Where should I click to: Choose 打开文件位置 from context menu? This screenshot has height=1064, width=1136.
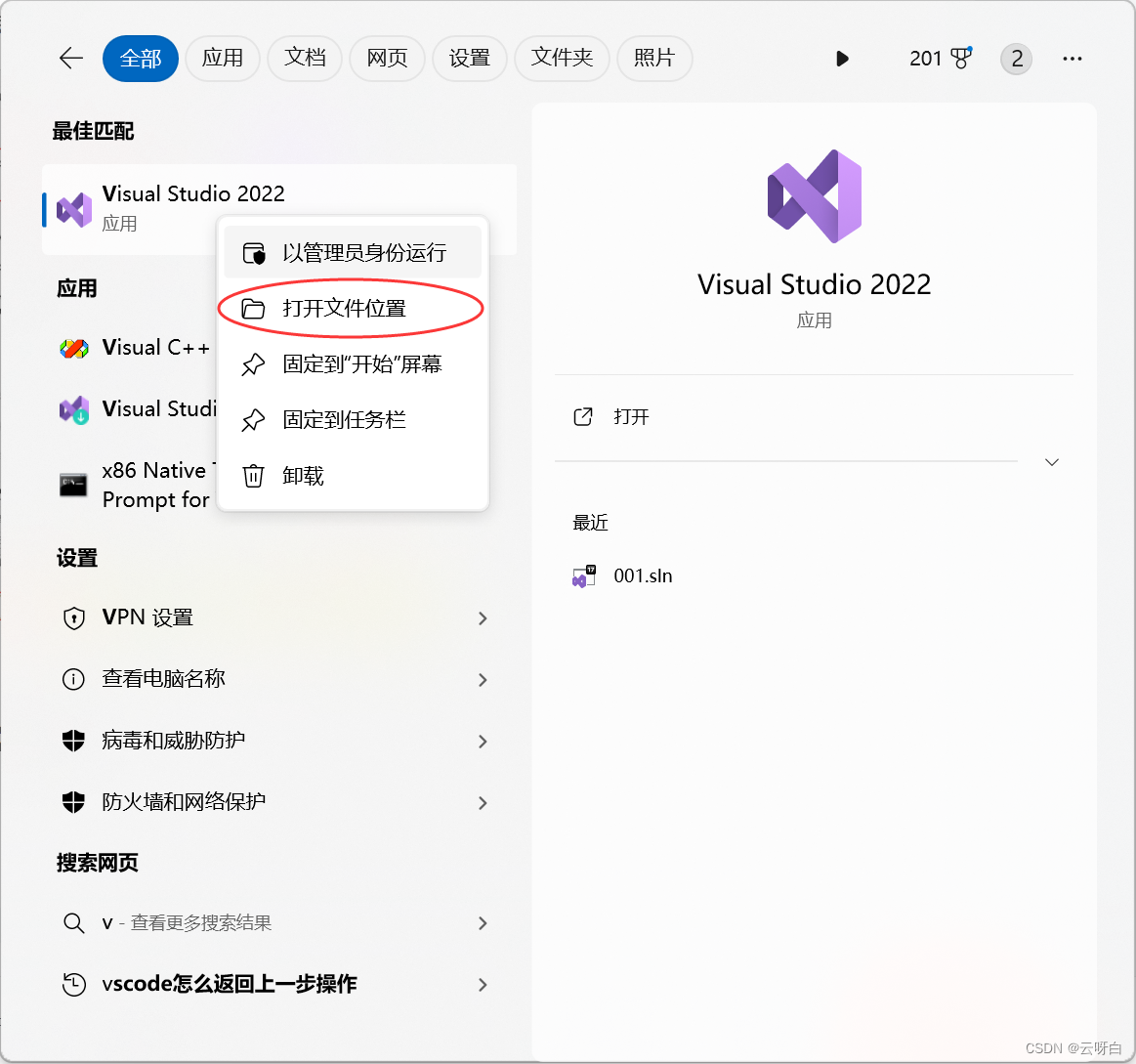tap(352, 308)
